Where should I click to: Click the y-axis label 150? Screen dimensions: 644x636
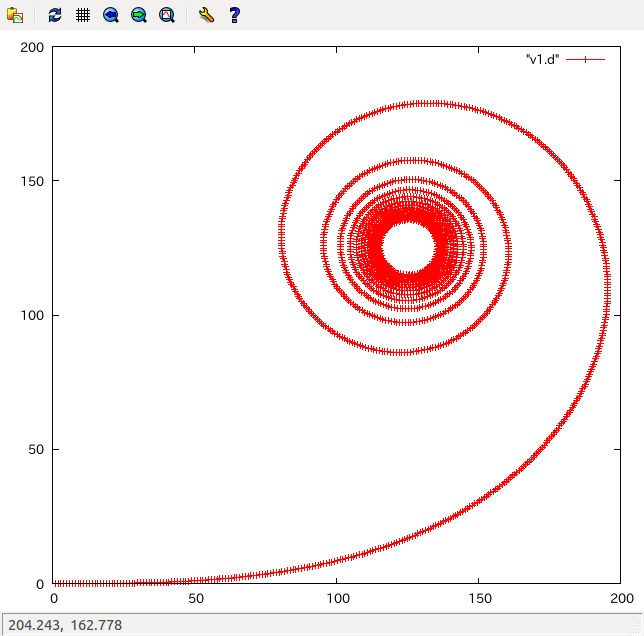(x=32, y=181)
